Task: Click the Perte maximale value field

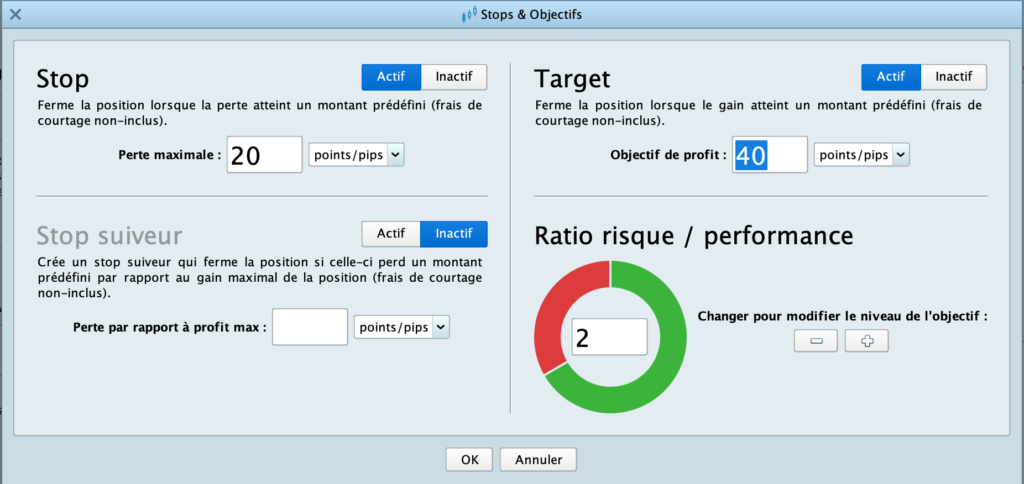Action: tap(264, 155)
